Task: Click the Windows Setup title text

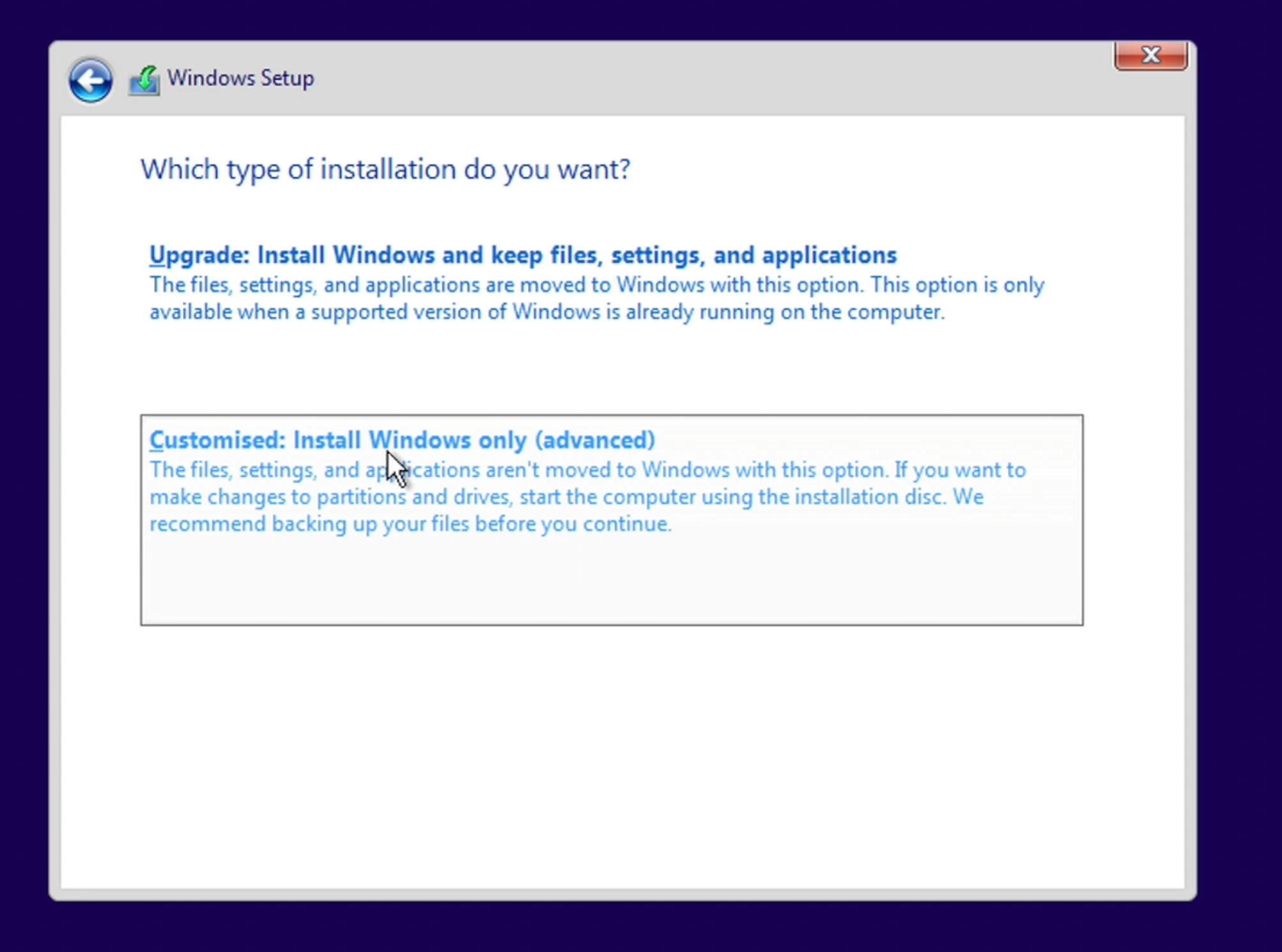Action: [x=240, y=79]
